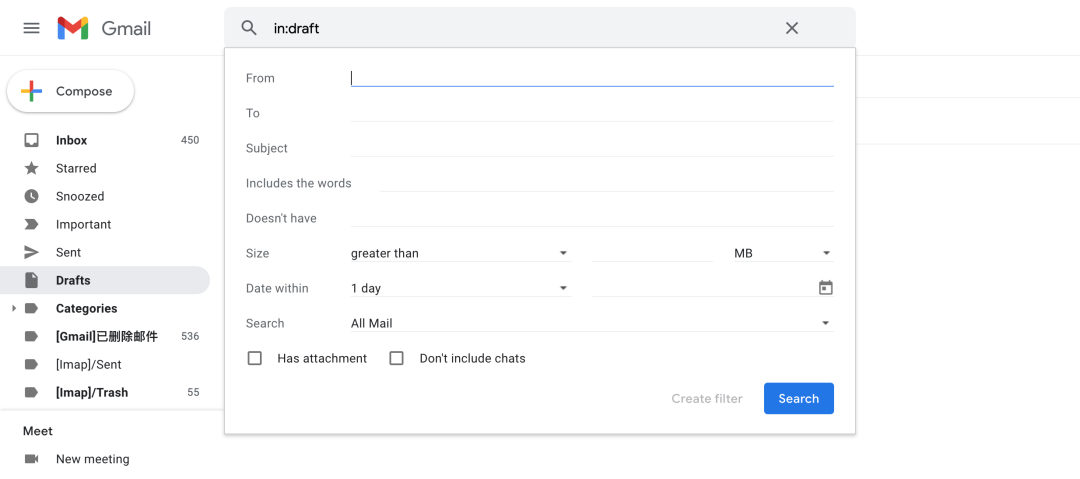The image size is (1080, 479).
Task: Click the Subject input field
Action: point(592,148)
